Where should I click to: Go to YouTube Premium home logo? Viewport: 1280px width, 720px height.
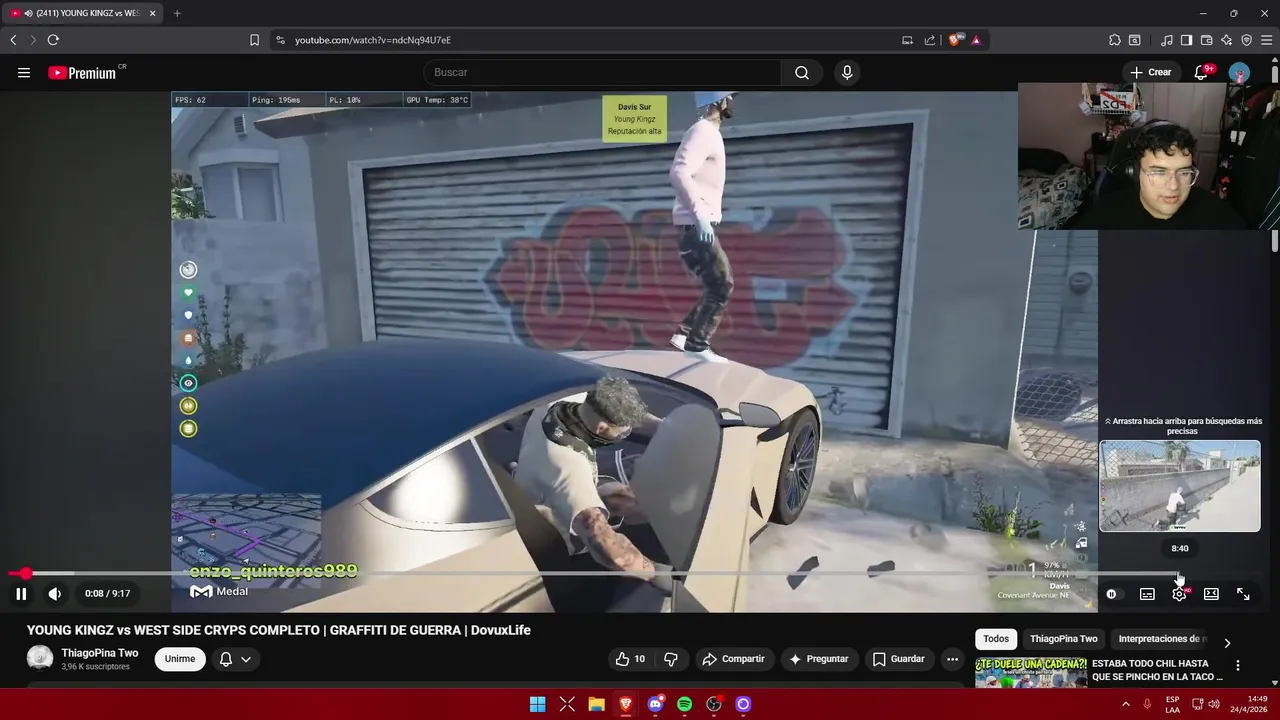[82, 73]
